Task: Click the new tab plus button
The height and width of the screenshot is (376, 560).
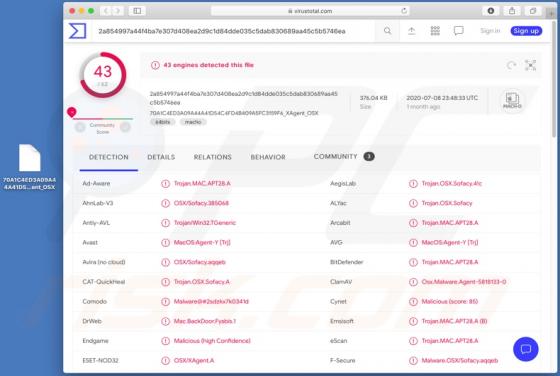Action: 552,13
